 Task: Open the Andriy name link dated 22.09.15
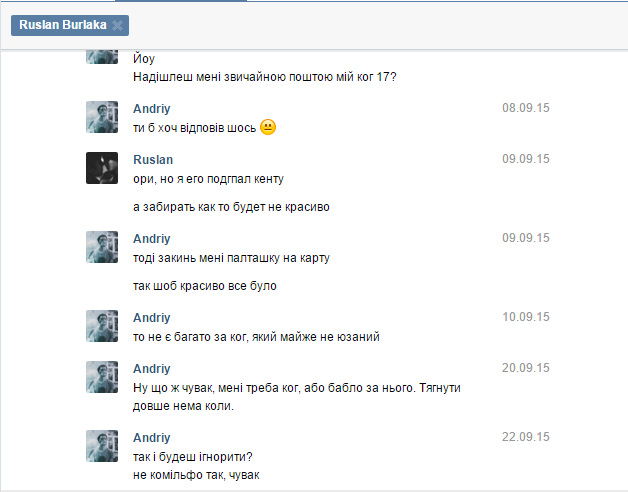pyautogui.click(x=152, y=438)
